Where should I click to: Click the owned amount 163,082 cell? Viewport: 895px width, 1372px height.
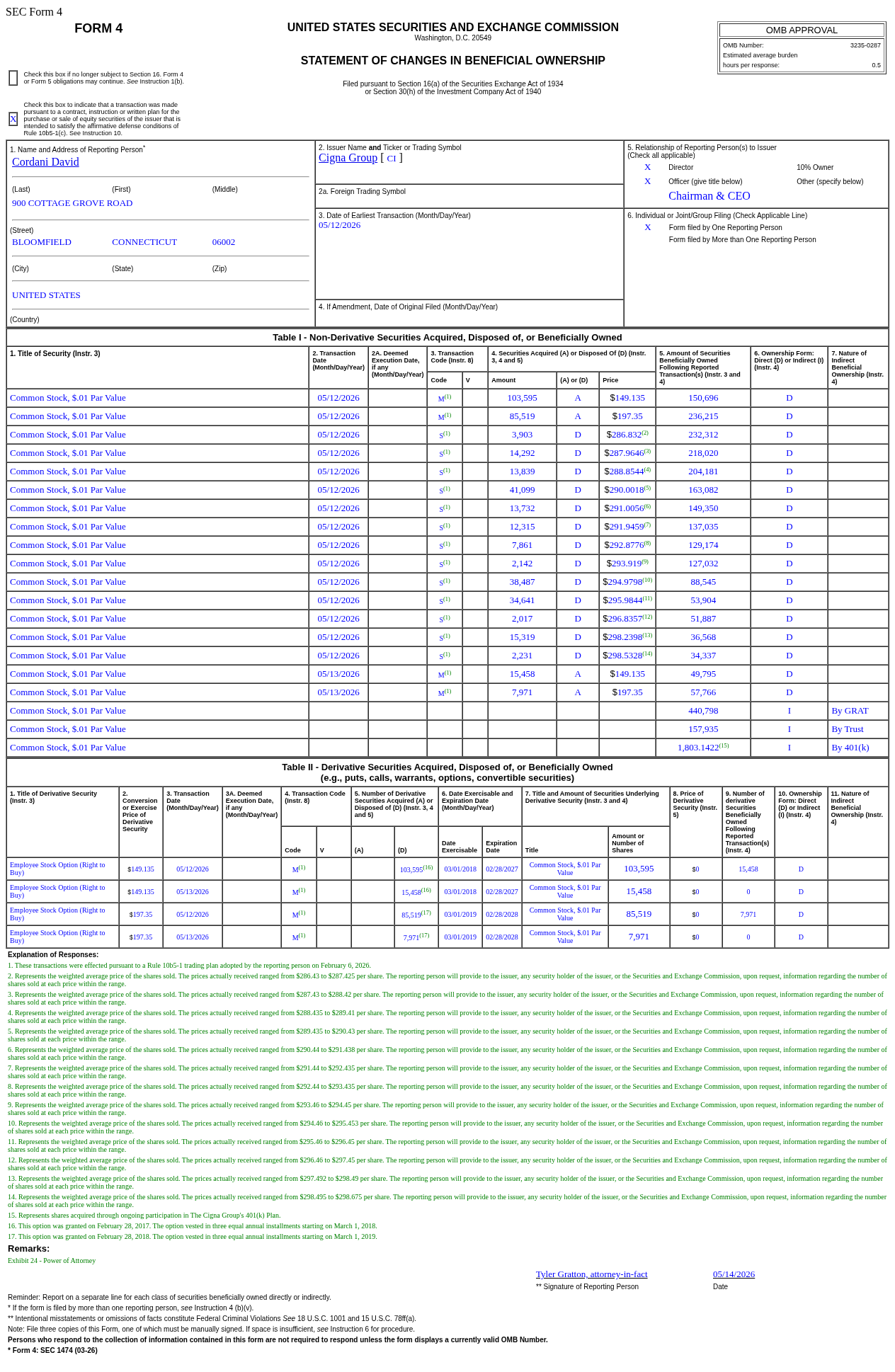coord(703,490)
